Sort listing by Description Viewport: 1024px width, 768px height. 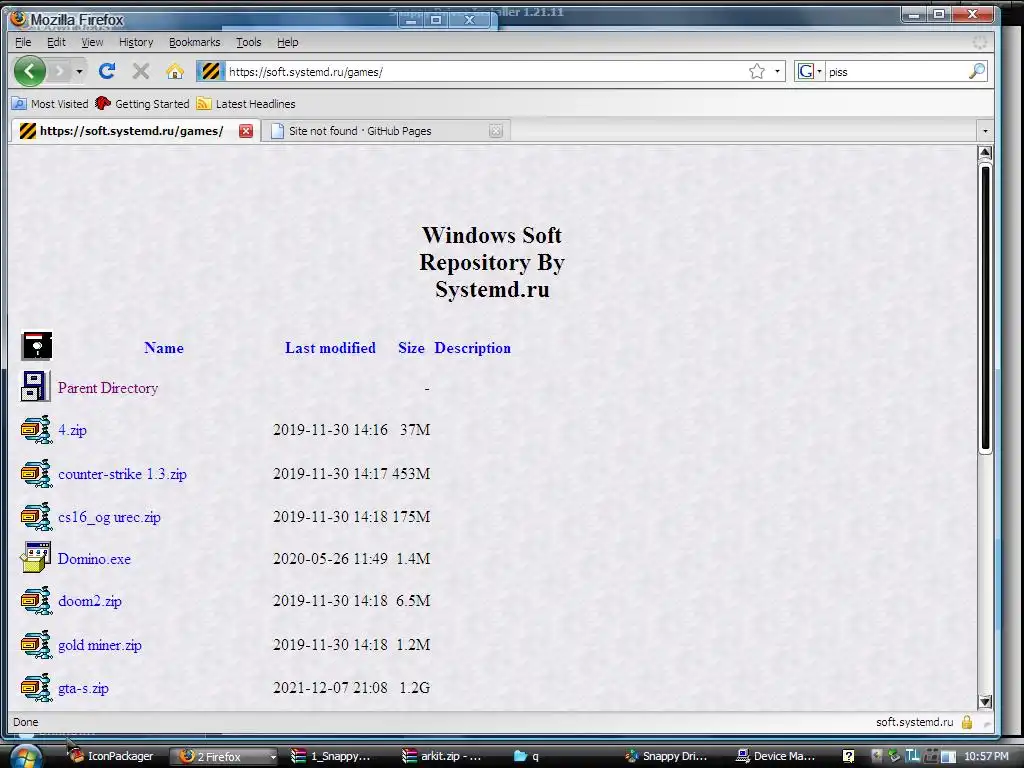(472, 347)
